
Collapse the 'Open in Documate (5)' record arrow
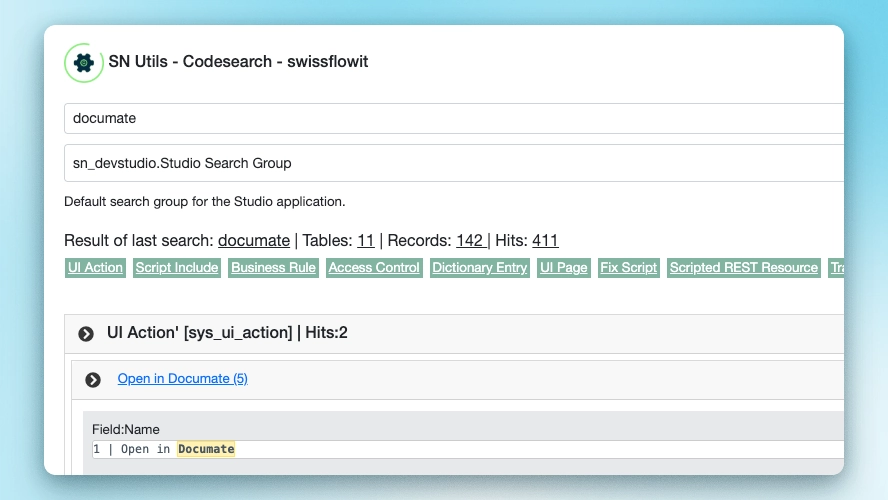[x=93, y=380]
